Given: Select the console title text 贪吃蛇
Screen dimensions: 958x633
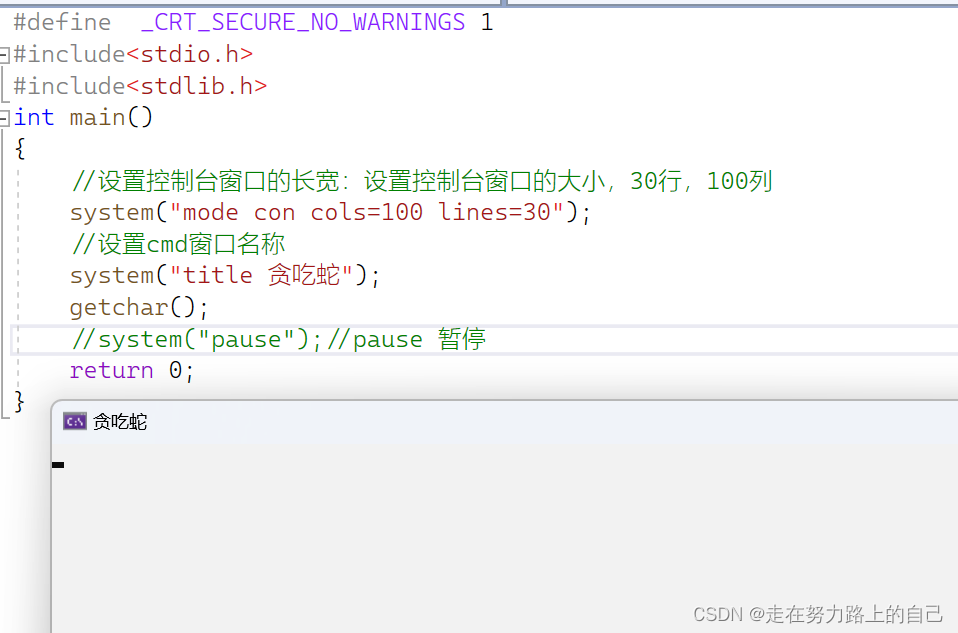Looking at the screenshot, I should tap(120, 421).
